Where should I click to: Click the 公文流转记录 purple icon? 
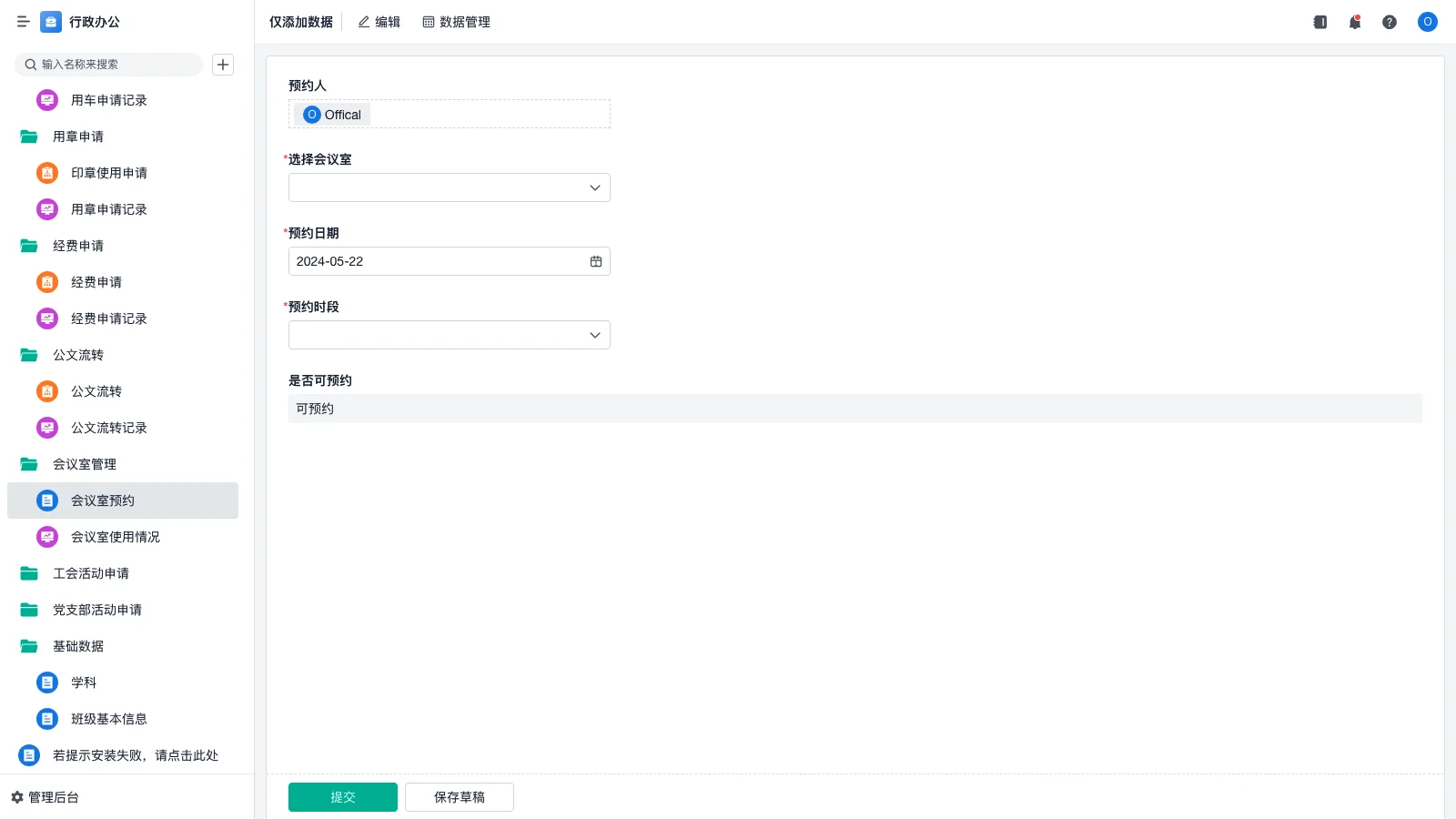(x=47, y=428)
